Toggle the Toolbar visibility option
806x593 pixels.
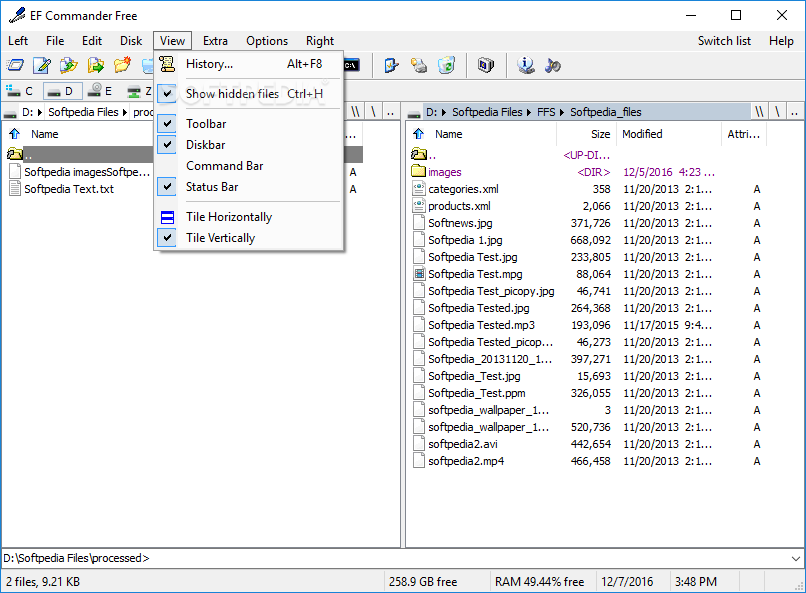pos(249,124)
